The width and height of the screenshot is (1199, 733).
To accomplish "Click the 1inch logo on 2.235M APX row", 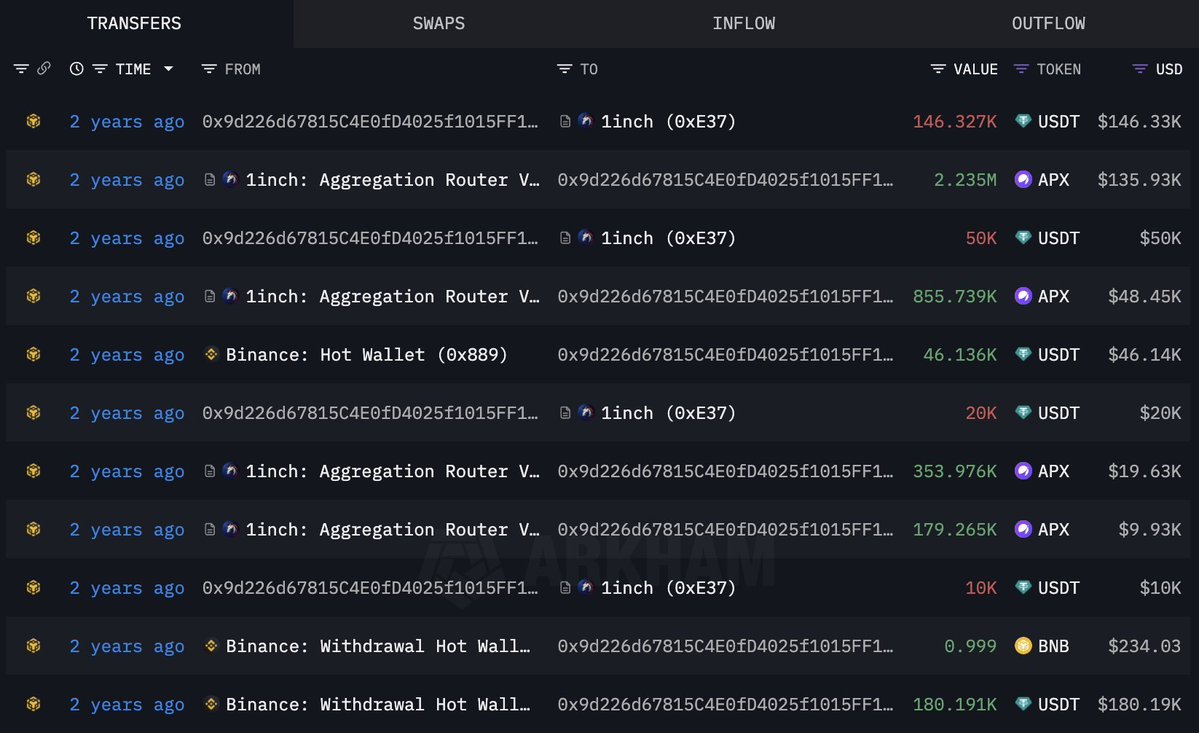I will 229,178.
